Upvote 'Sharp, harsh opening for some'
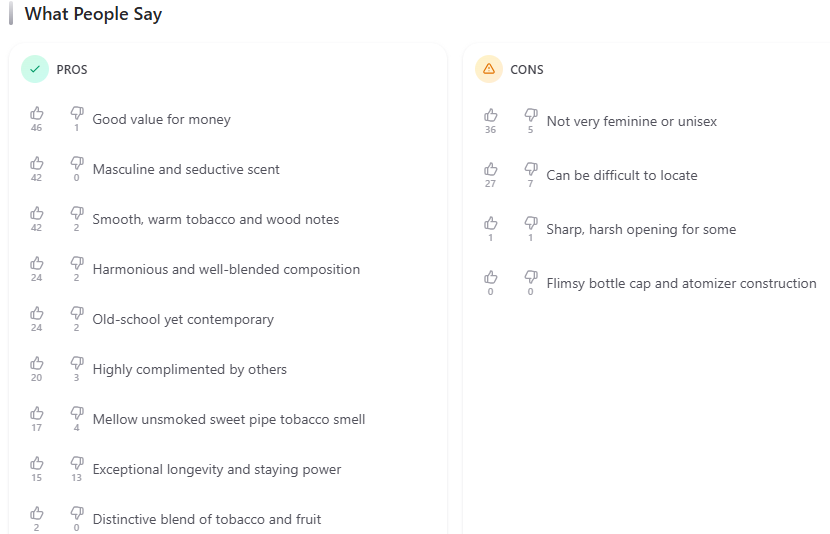 coord(491,223)
